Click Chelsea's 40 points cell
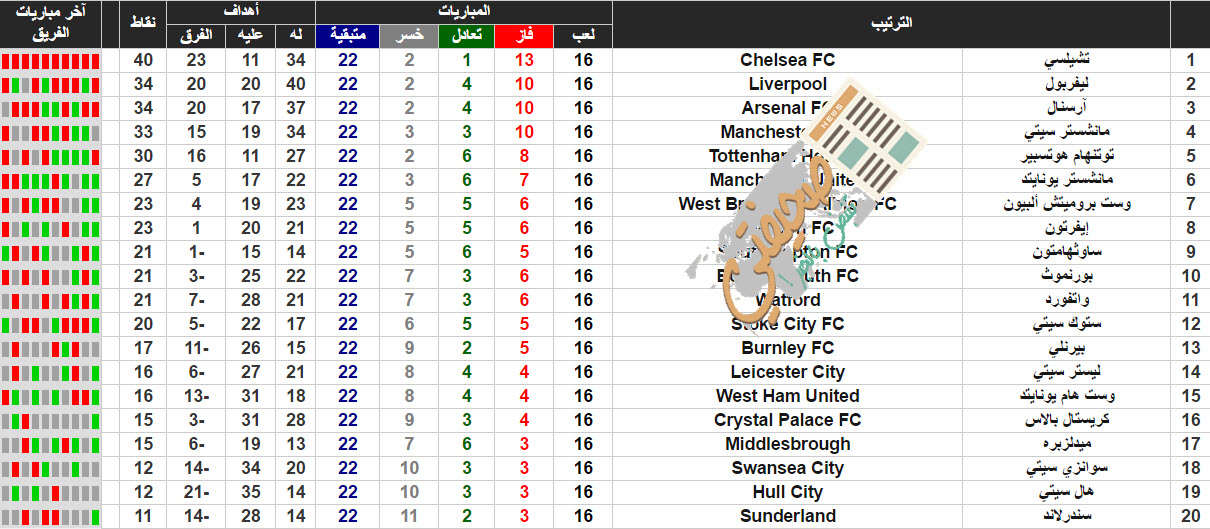Image resolution: width=1210 pixels, height=529 pixels. 142,60
